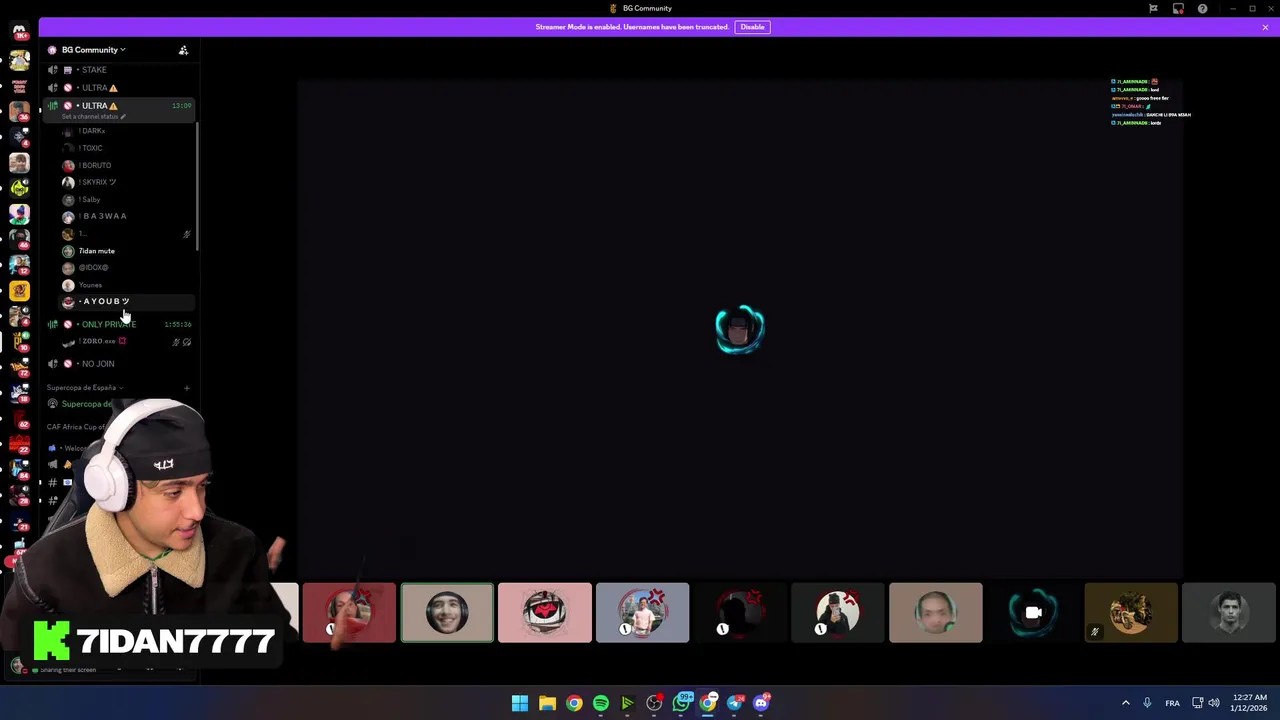The image size is (1280, 720).
Task: Open File Explorer from the taskbar
Action: point(547,703)
